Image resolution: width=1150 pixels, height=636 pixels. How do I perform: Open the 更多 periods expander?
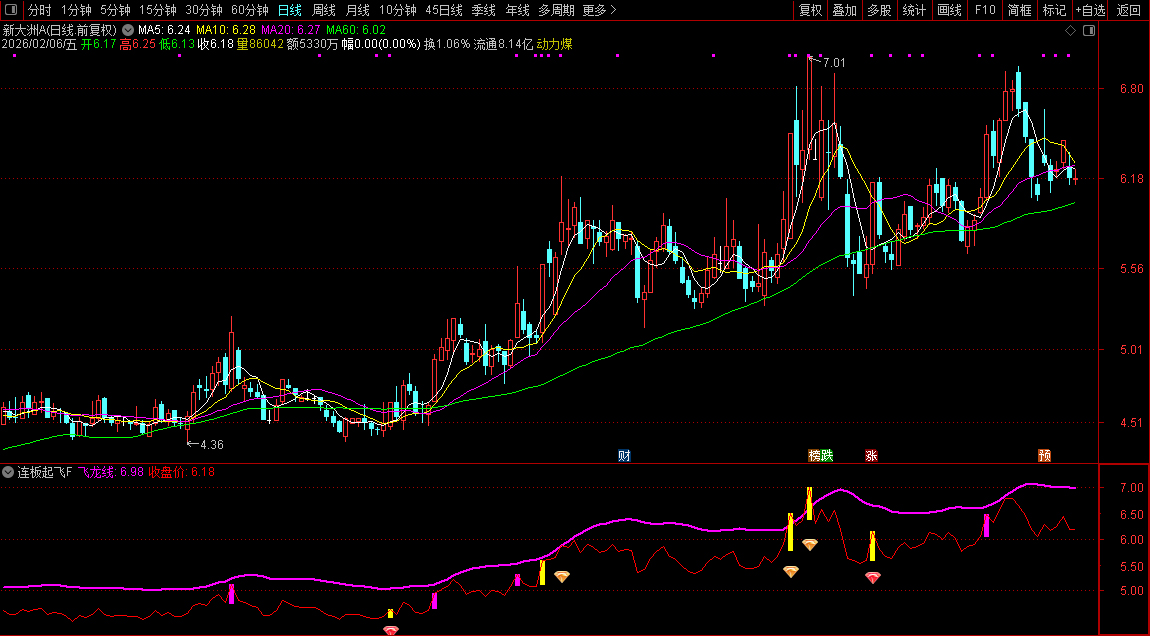599,10
